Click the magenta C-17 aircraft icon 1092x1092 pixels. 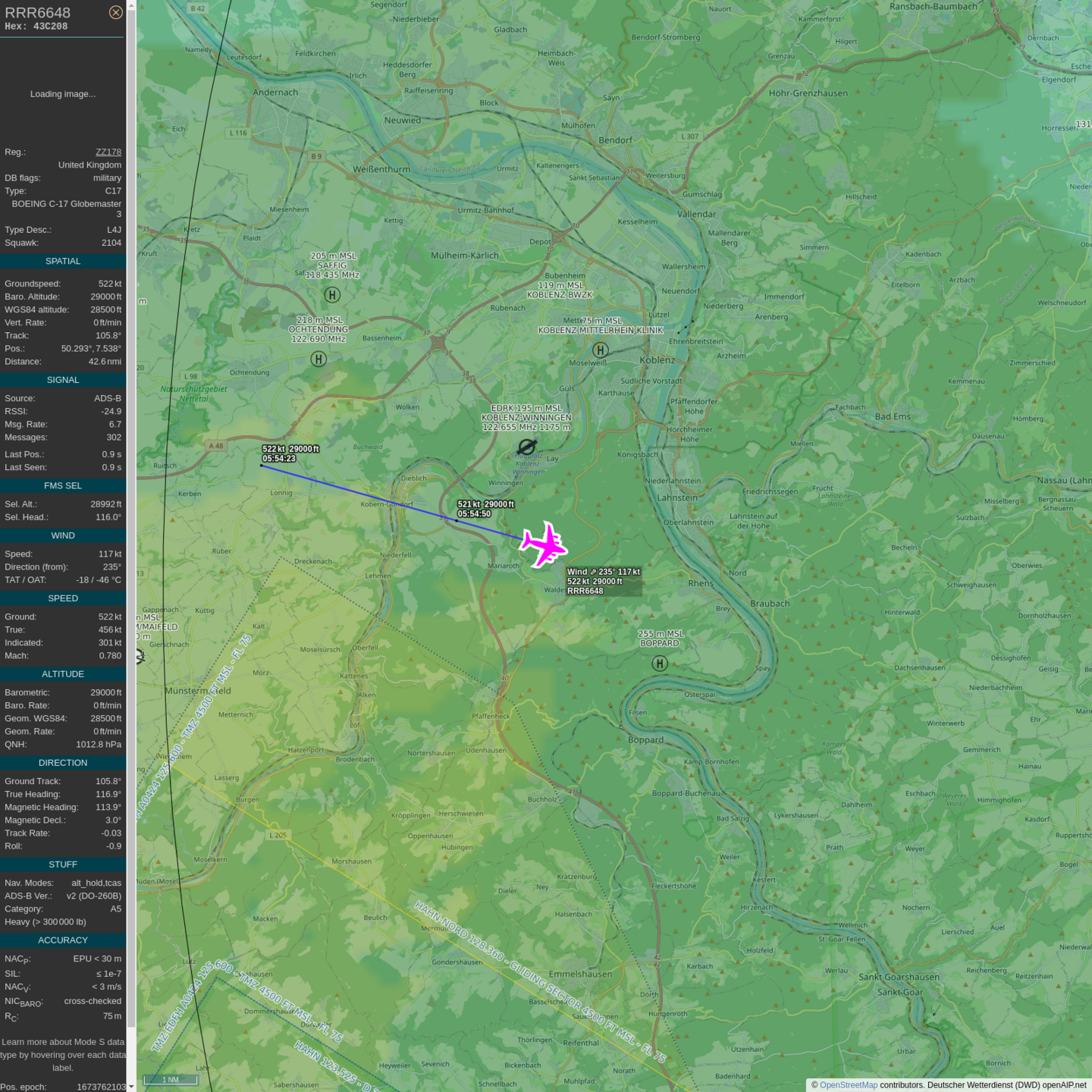(x=543, y=544)
